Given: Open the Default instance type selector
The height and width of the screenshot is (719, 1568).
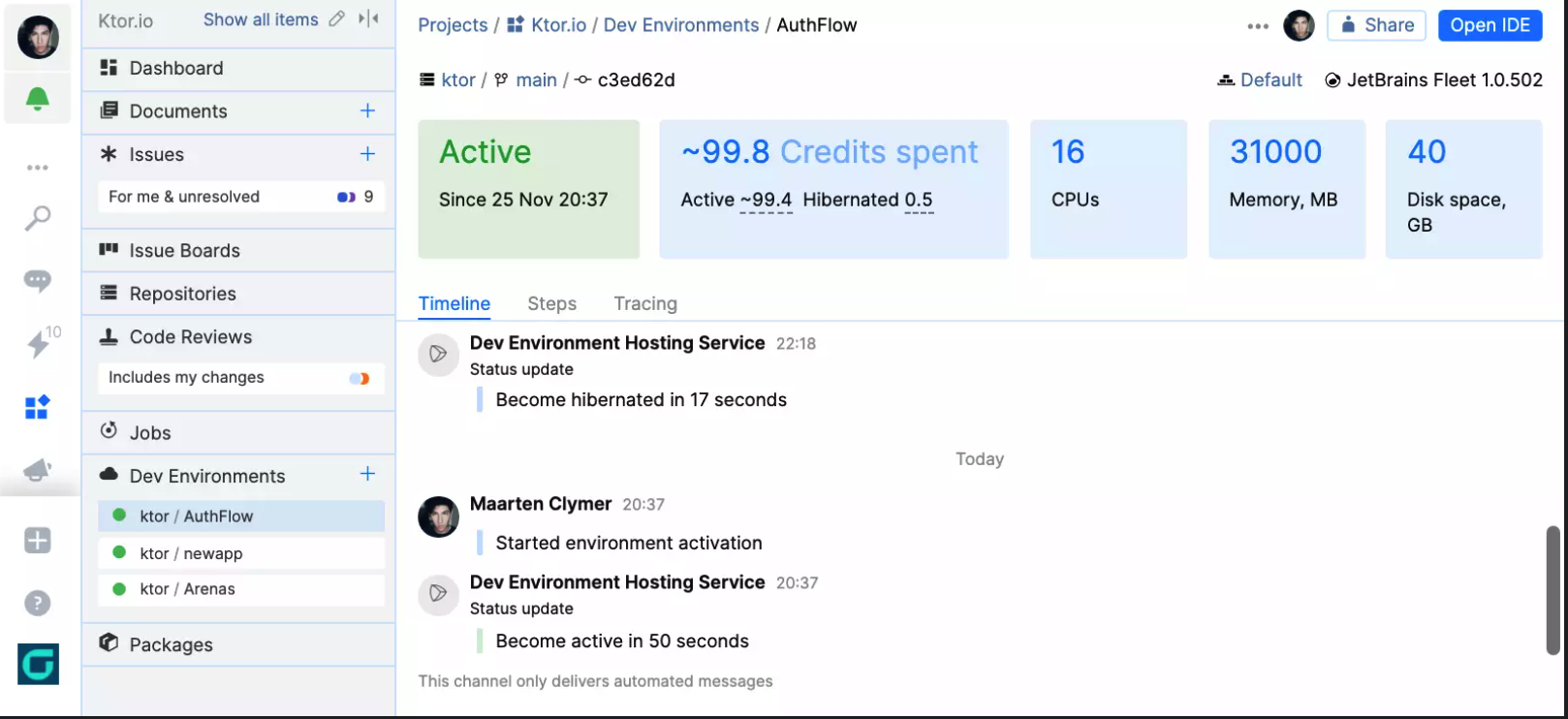Looking at the screenshot, I should 1261,80.
